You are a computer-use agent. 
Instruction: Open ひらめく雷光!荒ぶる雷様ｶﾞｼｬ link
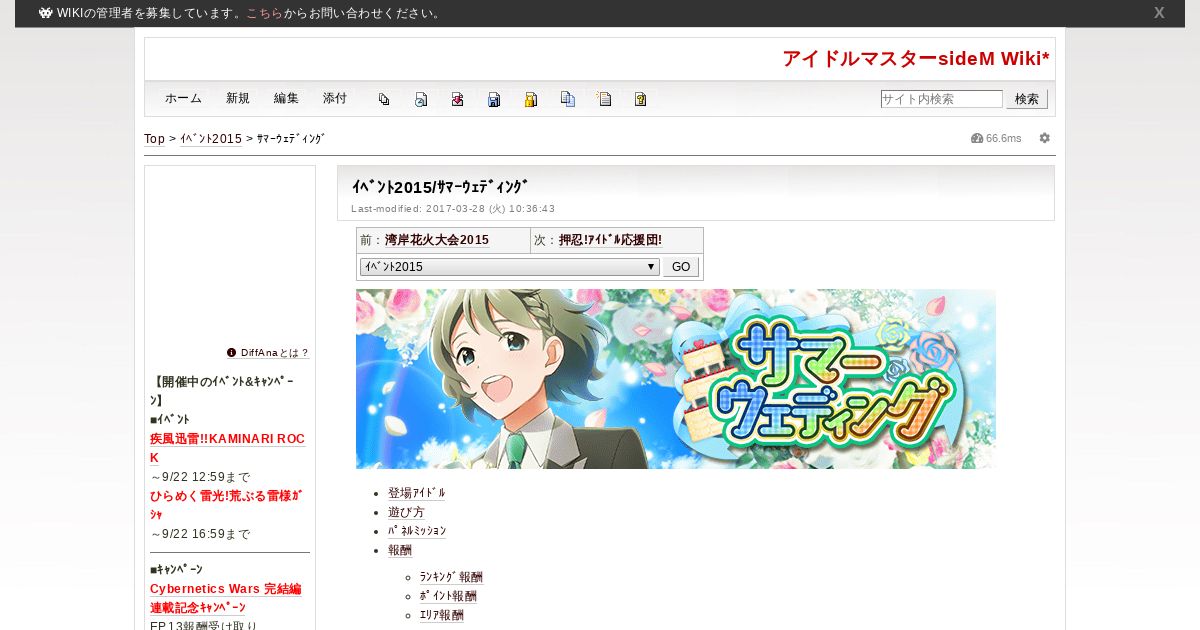pyautogui.click(x=226, y=505)
